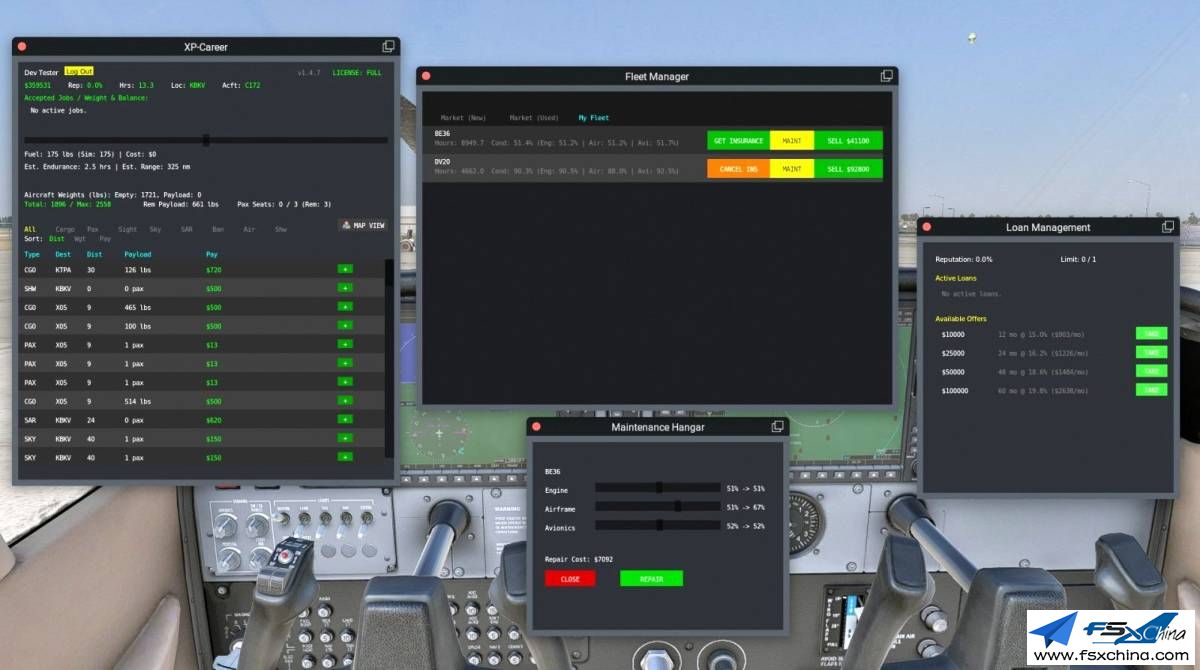
Task: Filter jobs by Shw
Action: pos(281,229)
